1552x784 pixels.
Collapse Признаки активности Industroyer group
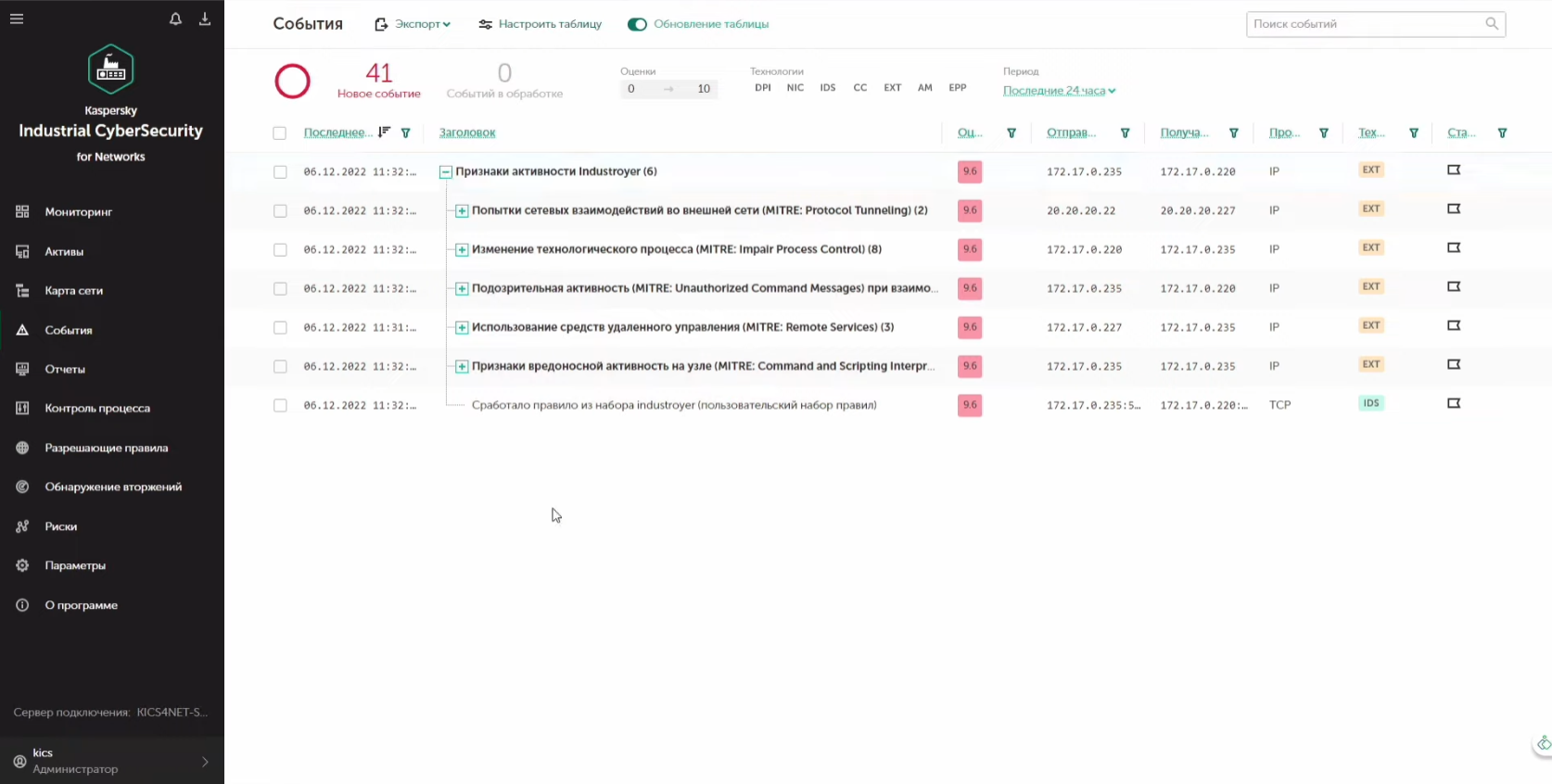pos(446,172)
